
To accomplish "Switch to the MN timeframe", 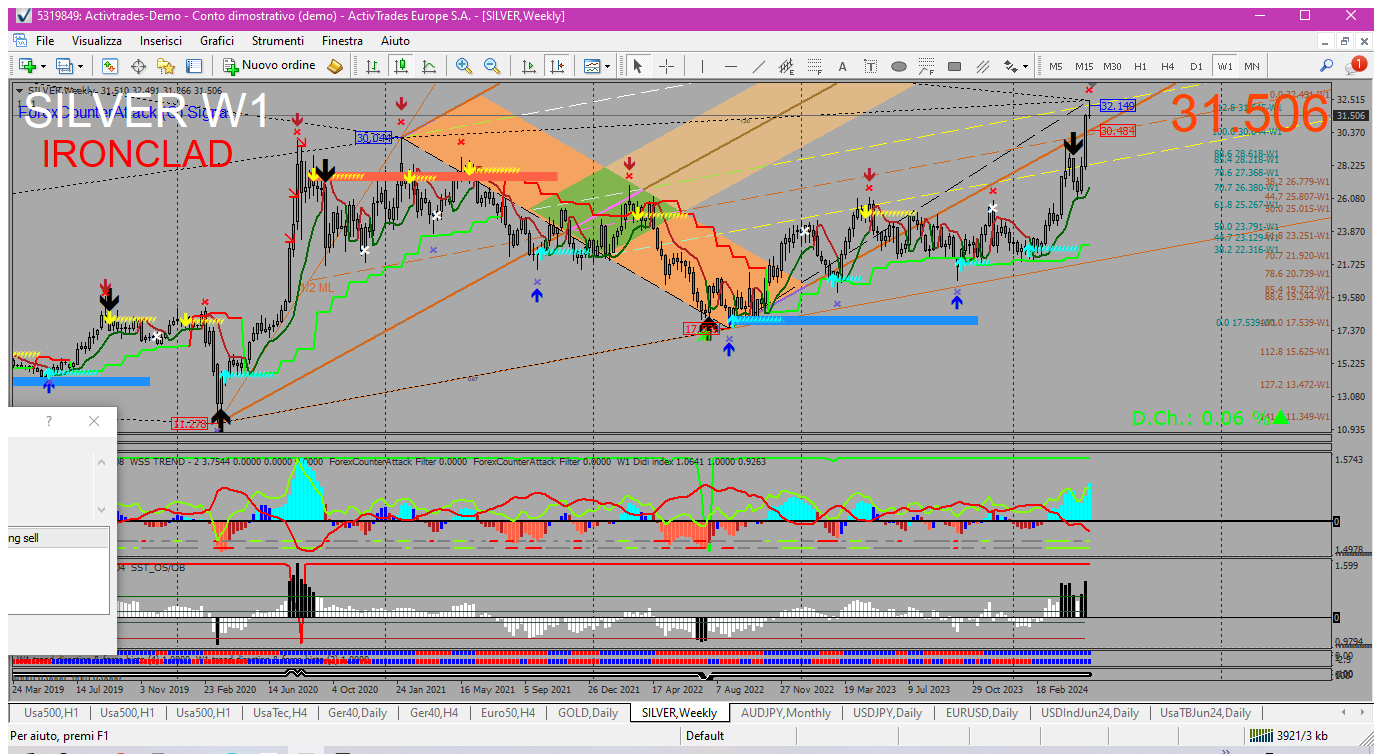I will 1252,66.
